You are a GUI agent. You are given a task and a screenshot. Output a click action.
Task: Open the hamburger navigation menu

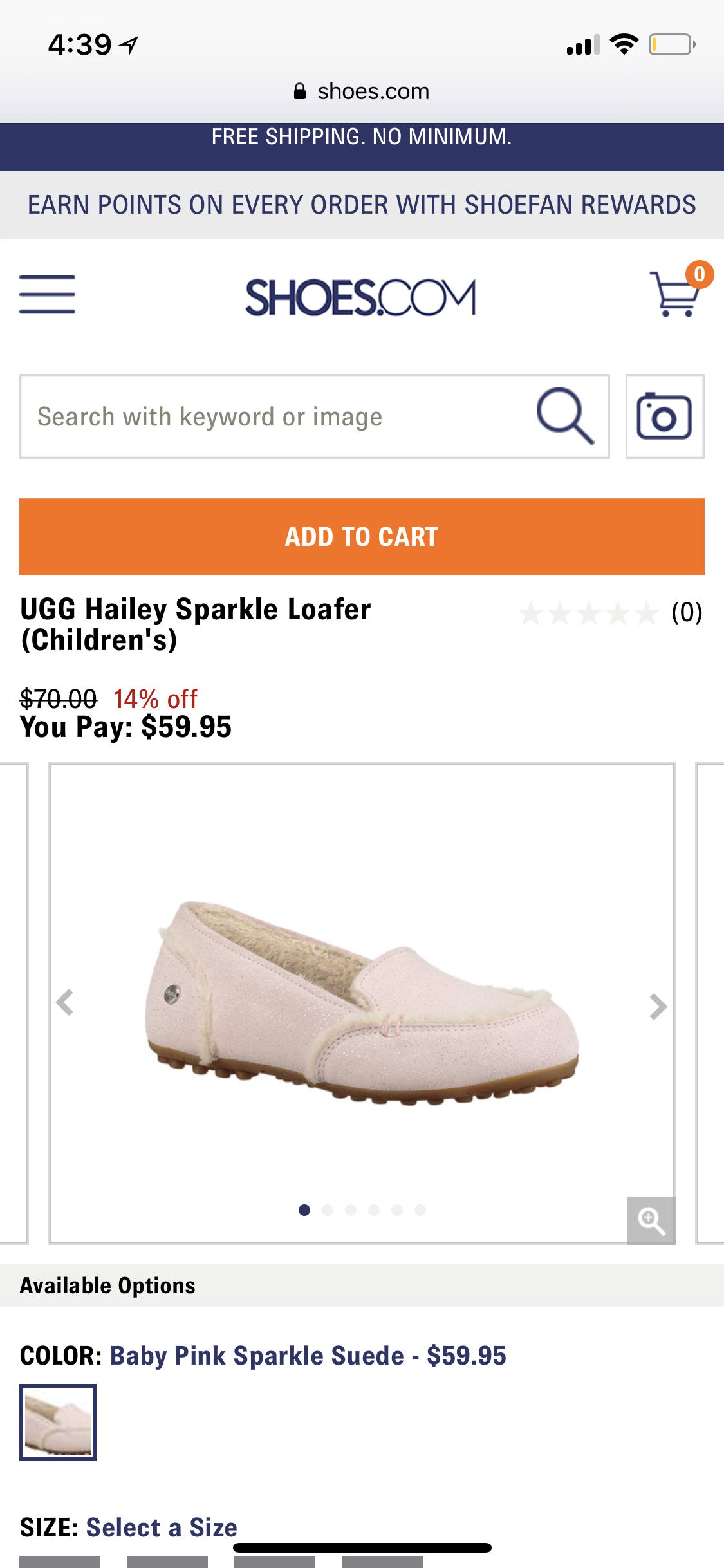[x=47, y=295]
